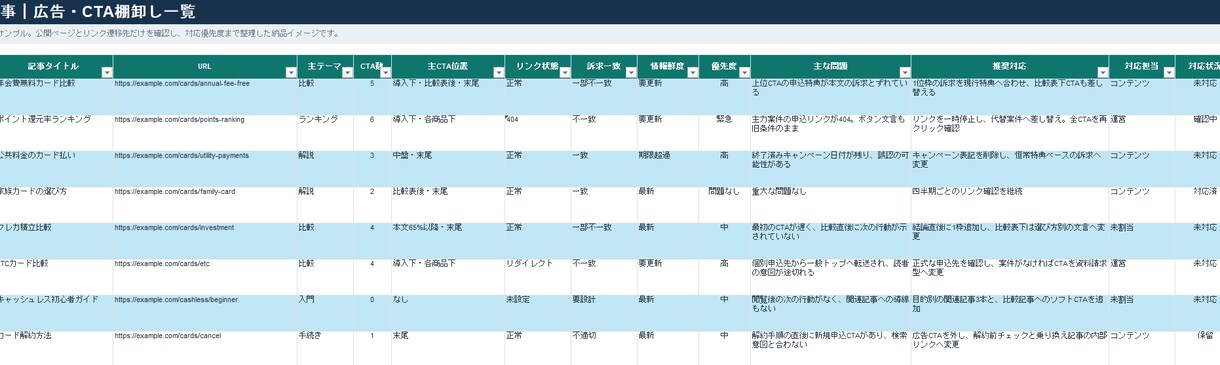Select the 未割当 cell in クレカ積立比較 row
This screenshot has height=365, width=1220.
click(1142, 241)
